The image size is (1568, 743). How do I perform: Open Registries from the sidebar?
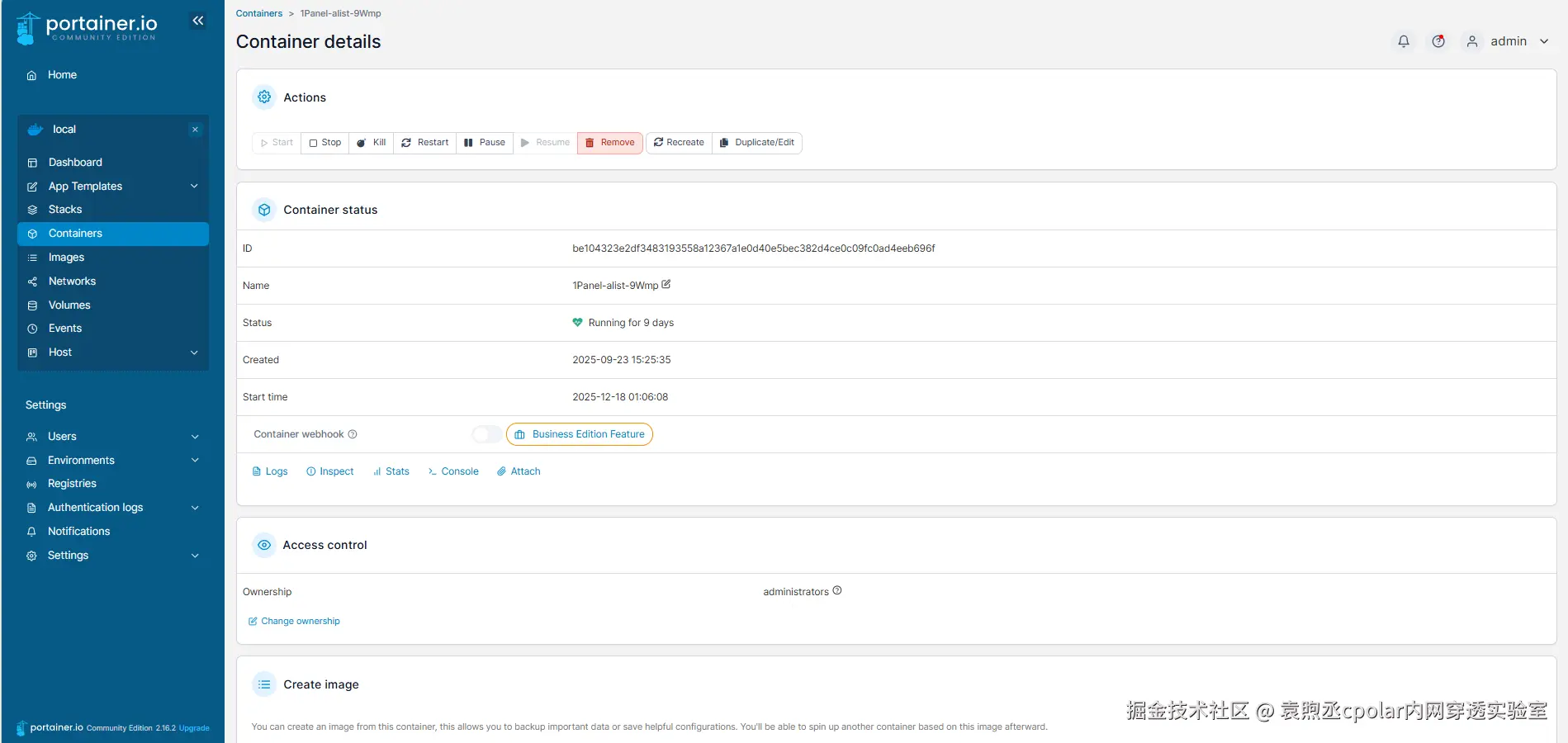[x=112, y=484]
